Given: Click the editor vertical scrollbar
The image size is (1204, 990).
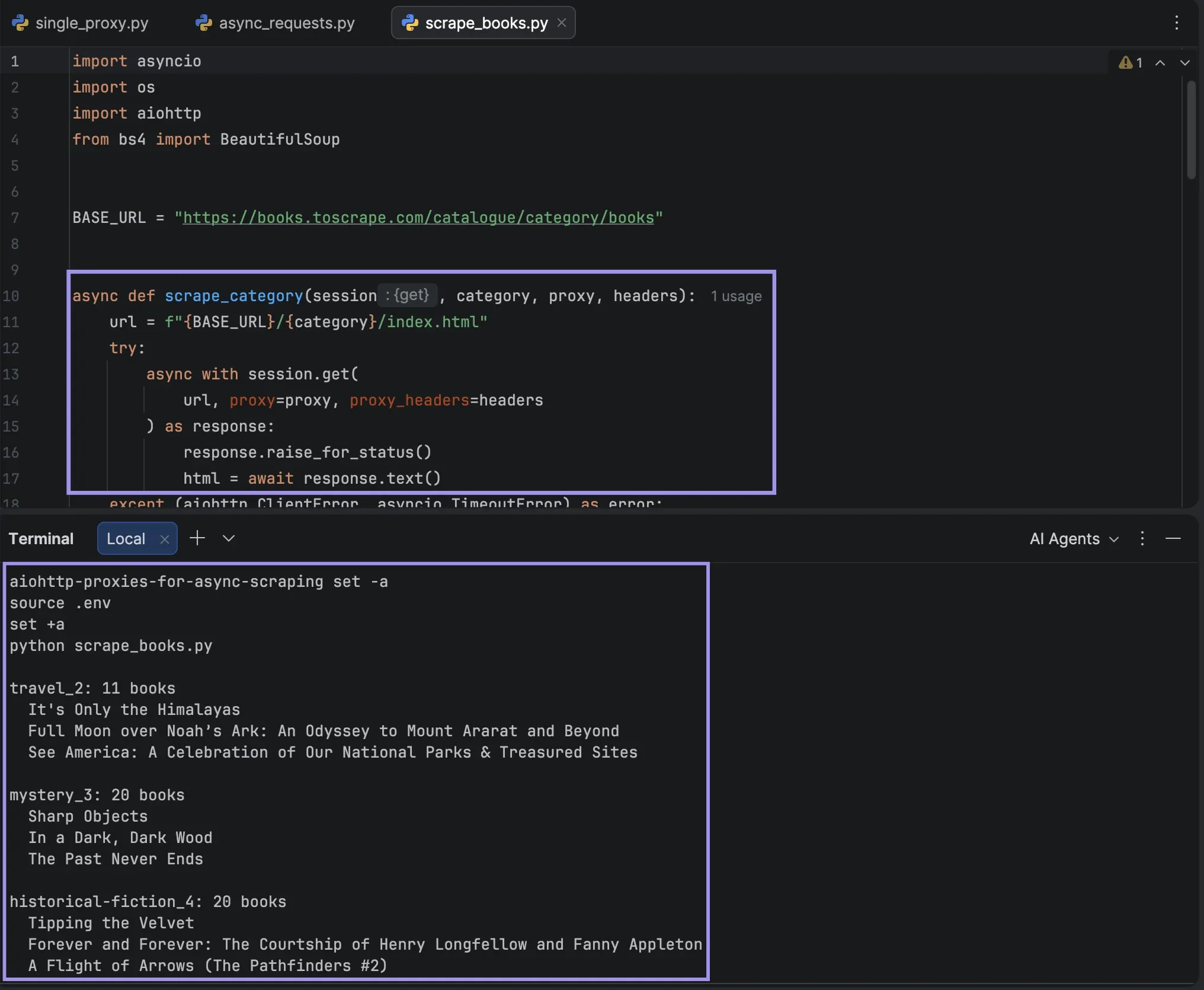Looking at the screenshot, I should 1192,129.
